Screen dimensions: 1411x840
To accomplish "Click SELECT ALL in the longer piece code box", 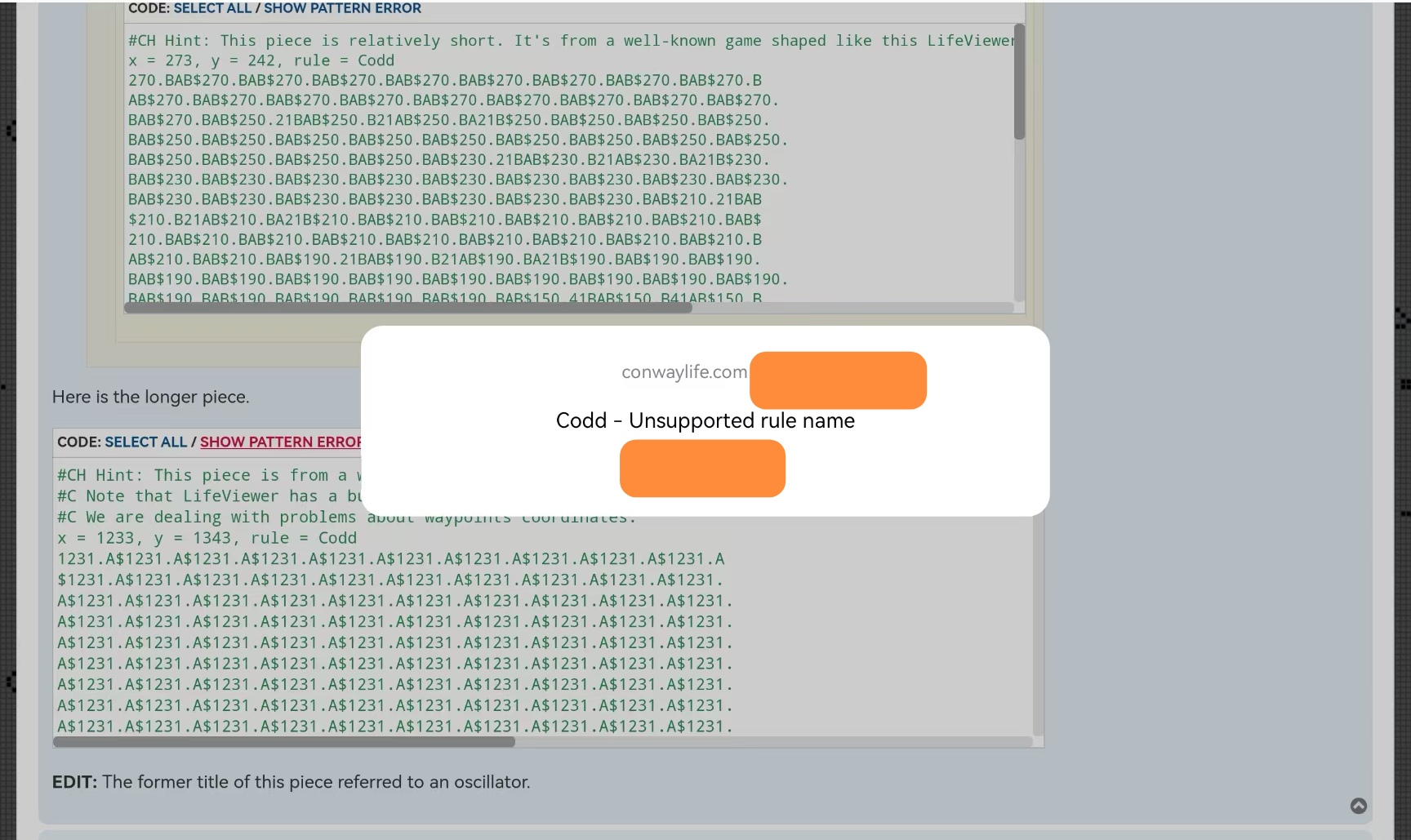I will pos(146,442).
